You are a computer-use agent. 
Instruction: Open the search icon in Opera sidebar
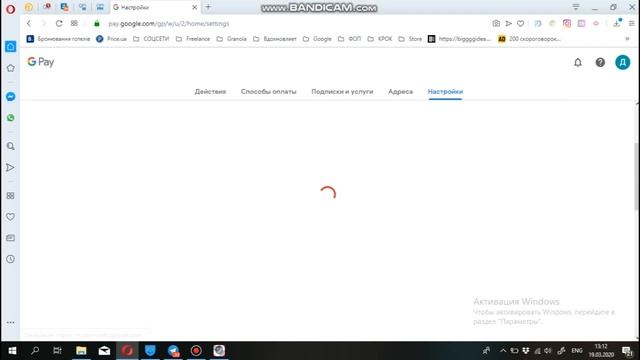point(11,146)
